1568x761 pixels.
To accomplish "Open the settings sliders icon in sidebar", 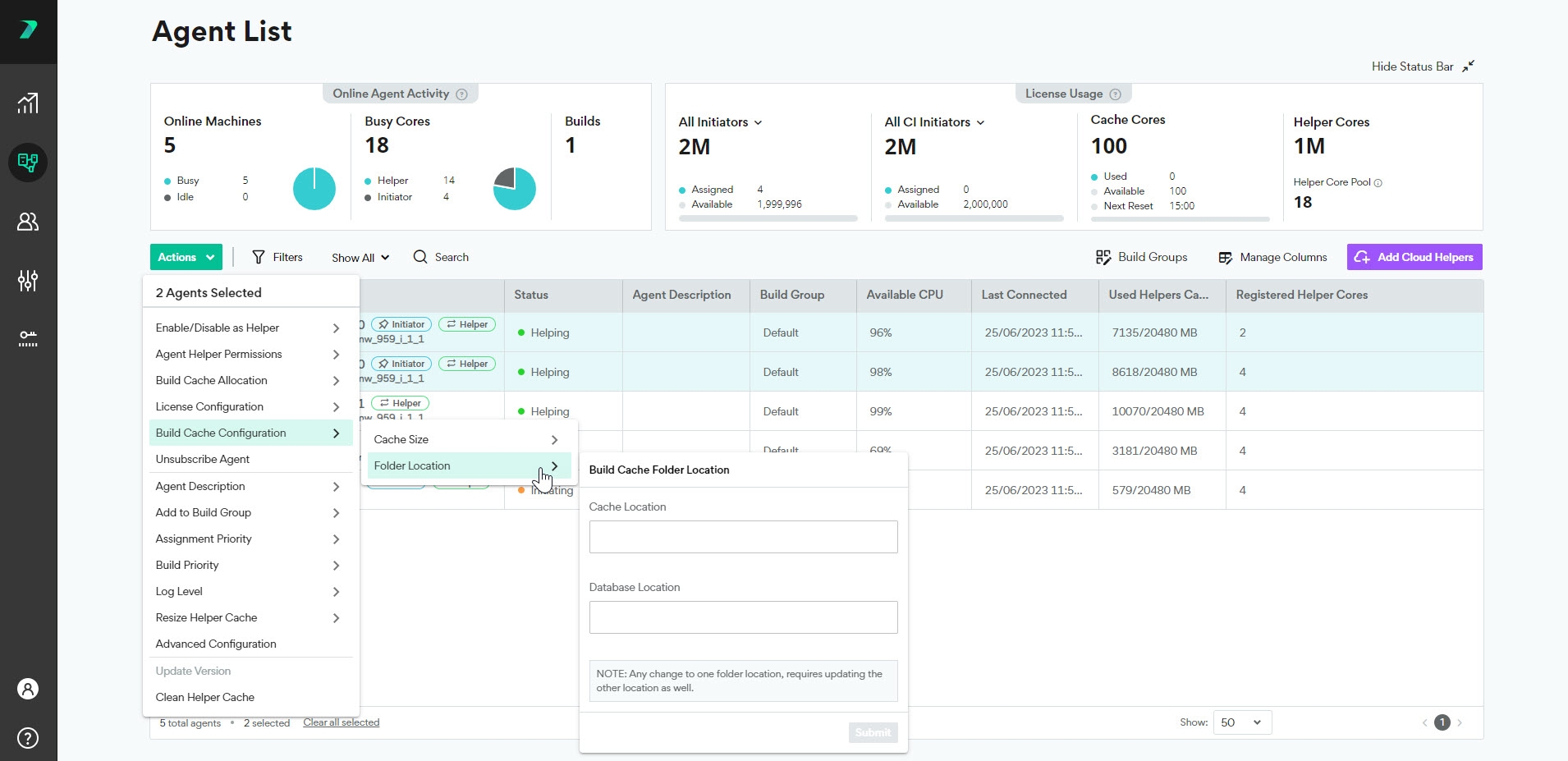I will pyautogui.click(x=28, y=281).
